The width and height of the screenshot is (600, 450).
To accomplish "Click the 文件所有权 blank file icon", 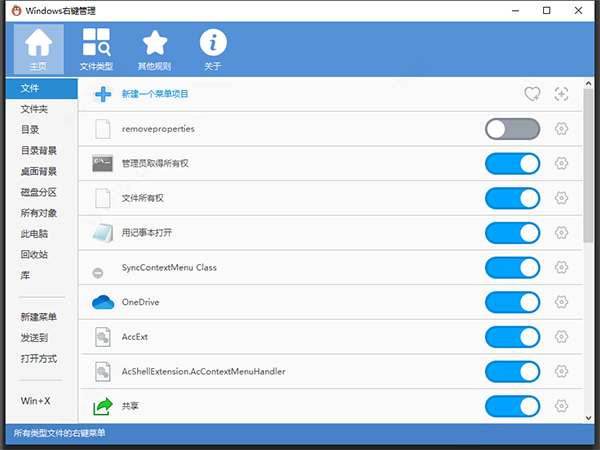I will pos(103,198).
